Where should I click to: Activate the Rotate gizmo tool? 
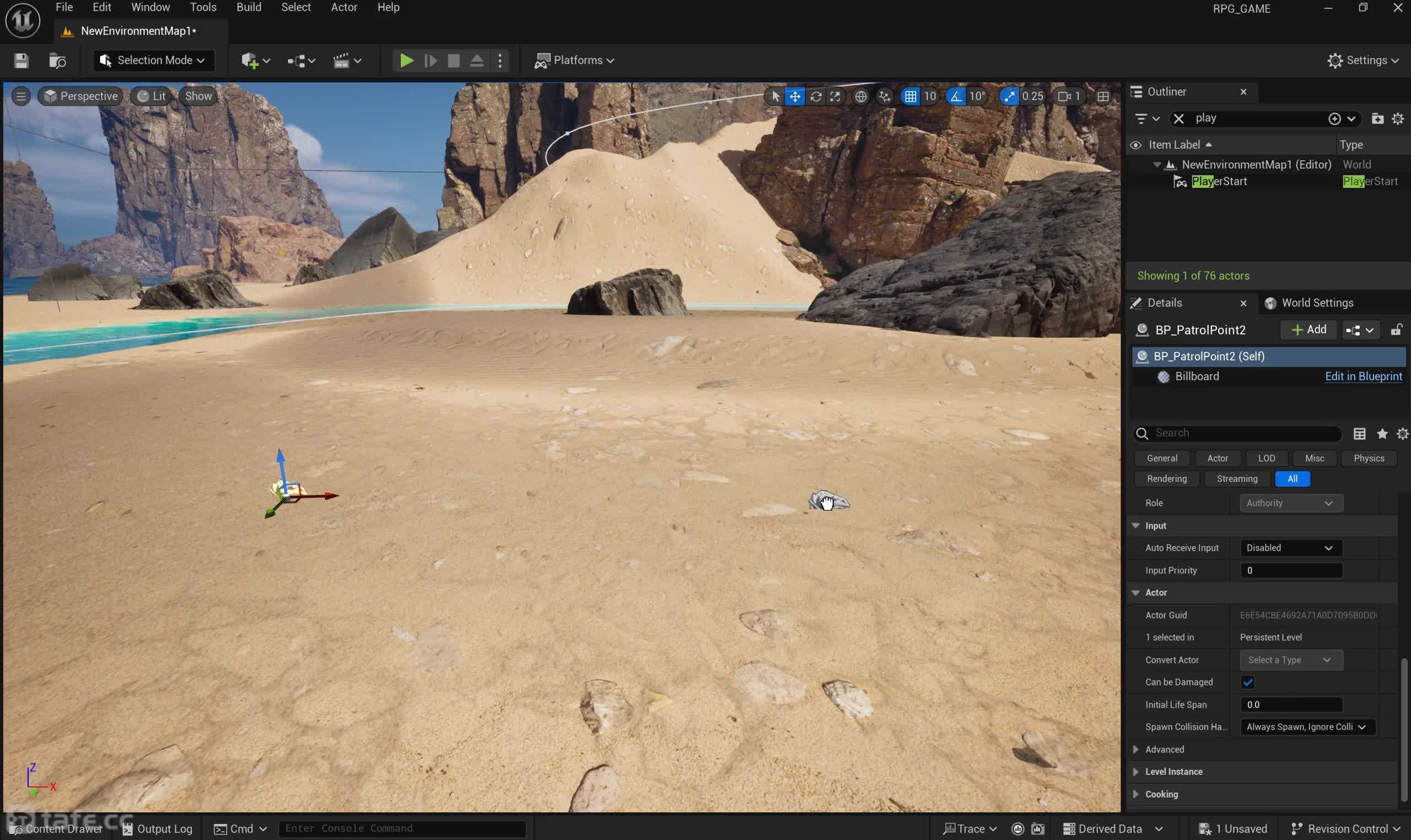click(816, 96)
